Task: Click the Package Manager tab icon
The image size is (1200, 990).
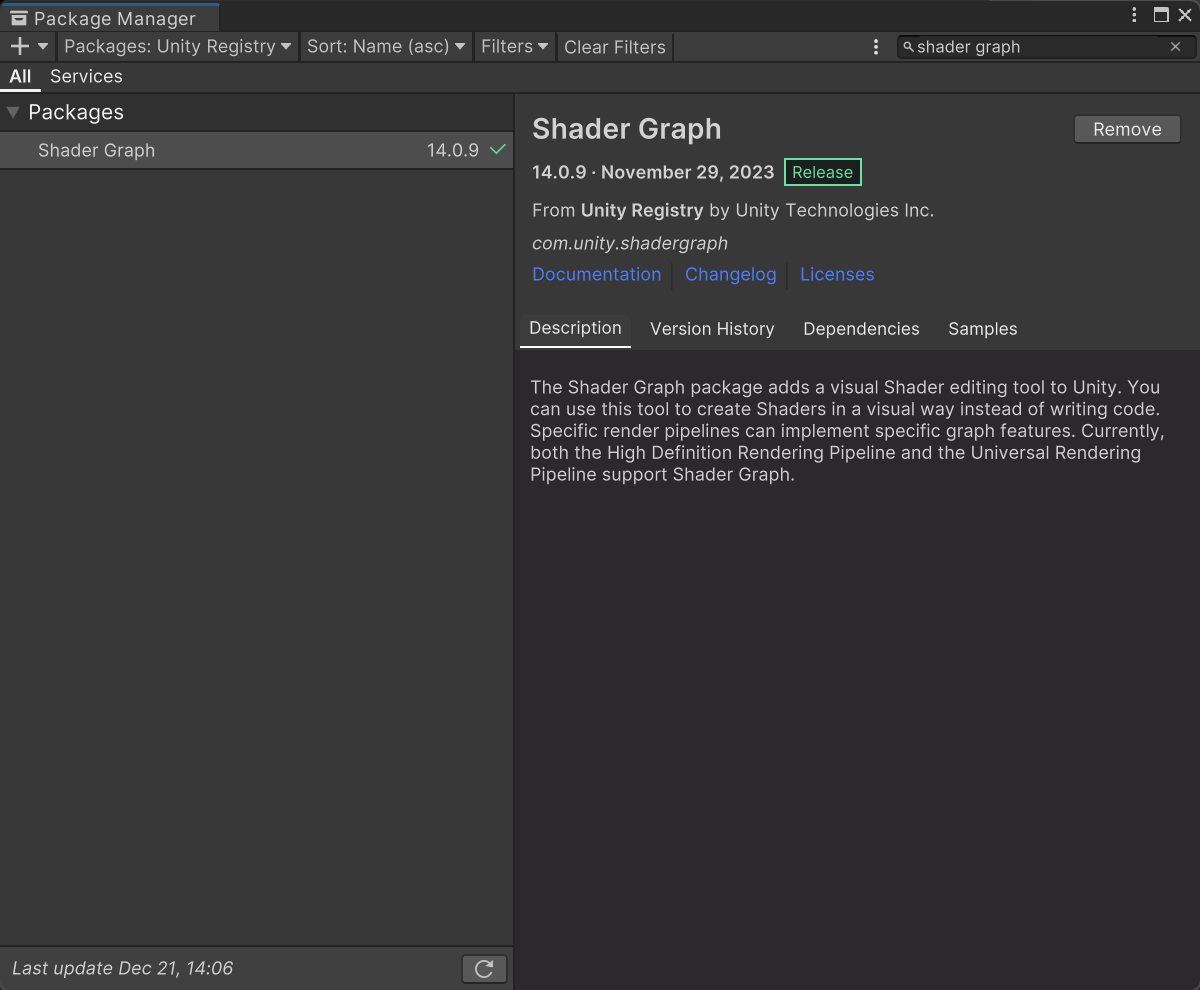Action: (x=19, y=19)
